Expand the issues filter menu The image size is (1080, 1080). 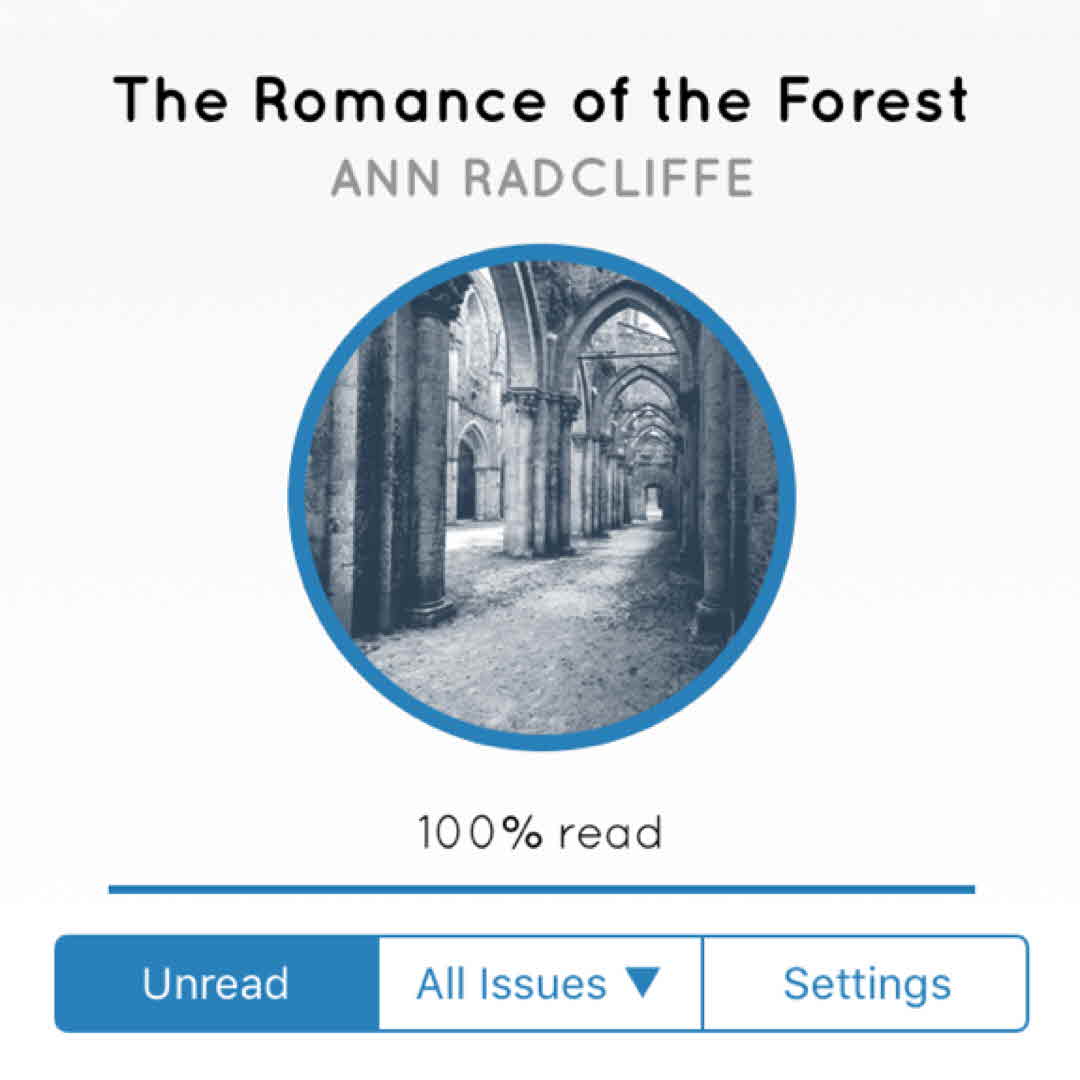[540, 983]
